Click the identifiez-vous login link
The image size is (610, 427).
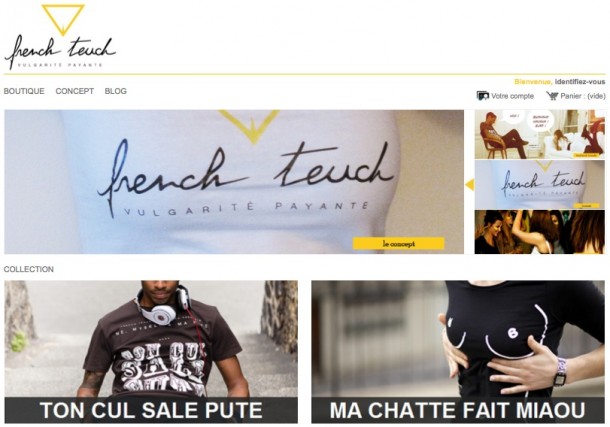[580, 82]
